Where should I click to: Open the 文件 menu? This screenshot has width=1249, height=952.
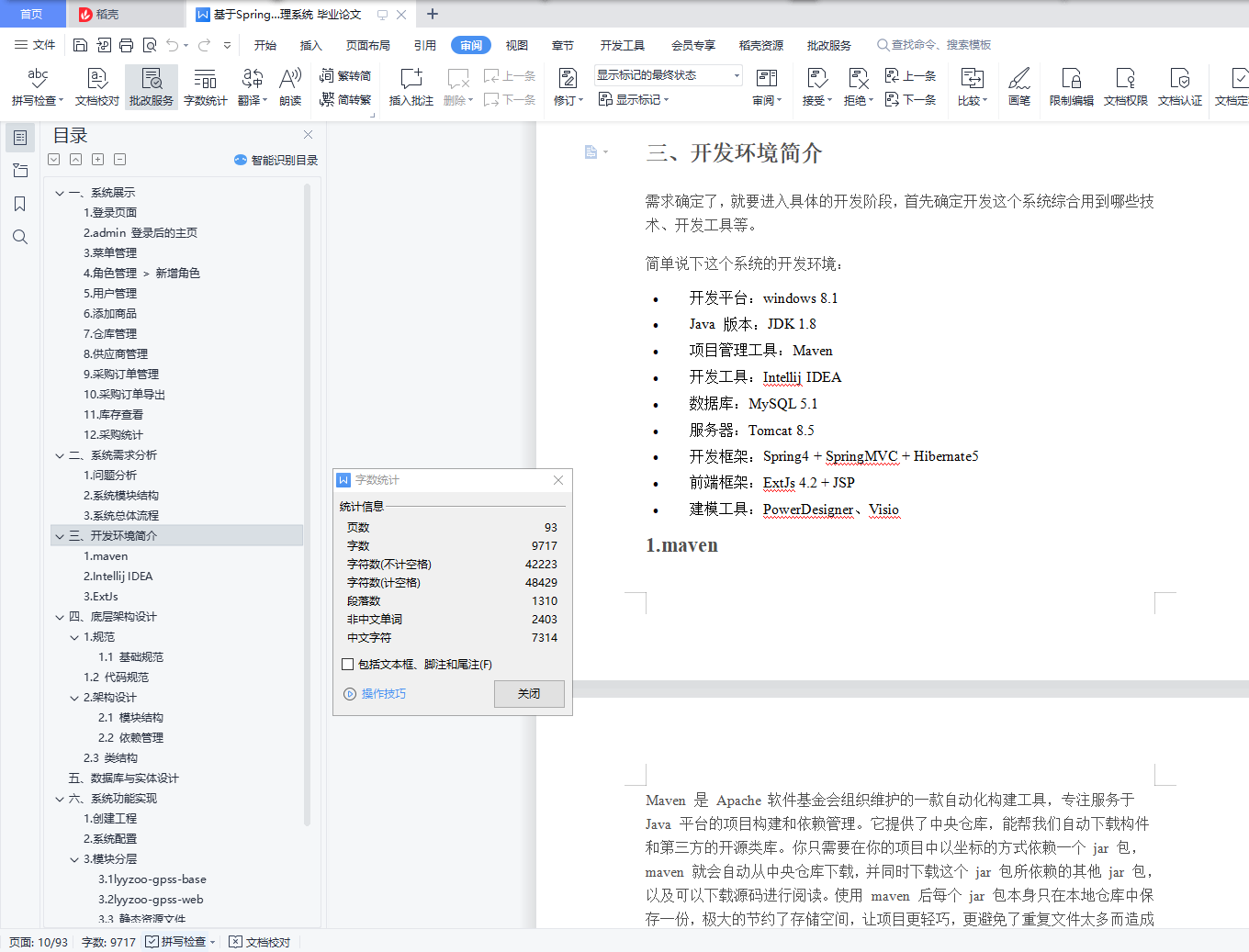[35, 45]
